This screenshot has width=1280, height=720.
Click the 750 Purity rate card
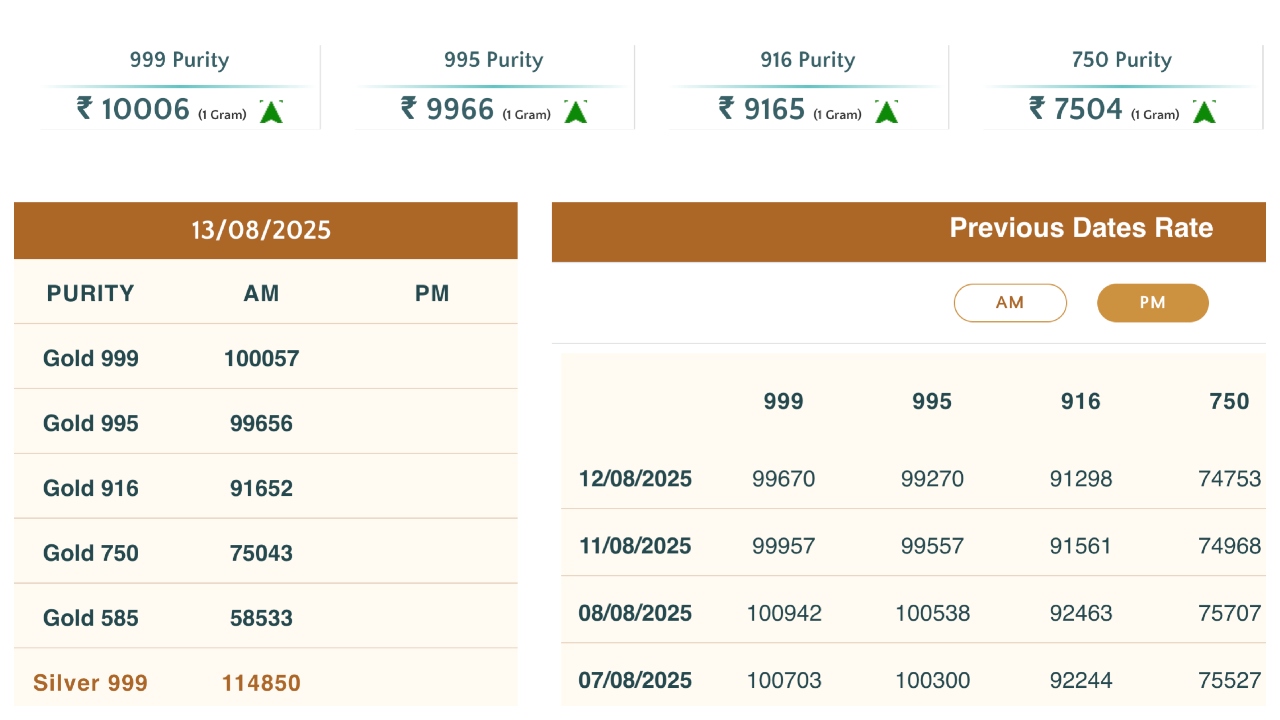[x=1120, y=88]
